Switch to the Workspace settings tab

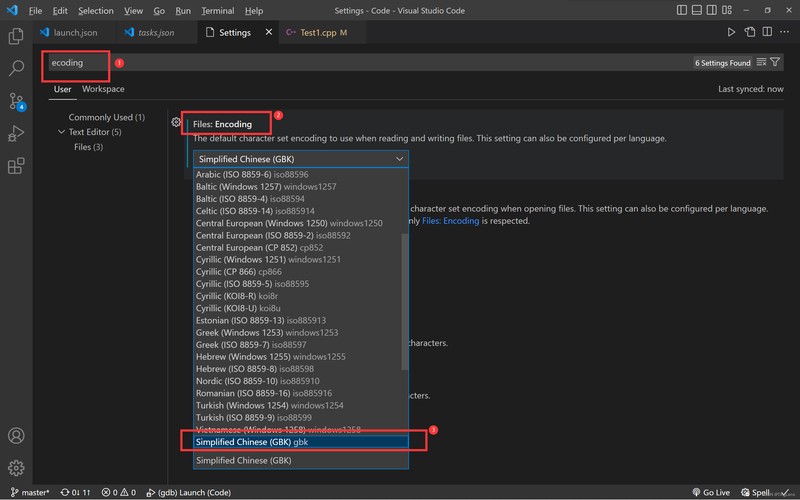click(103, 89)
